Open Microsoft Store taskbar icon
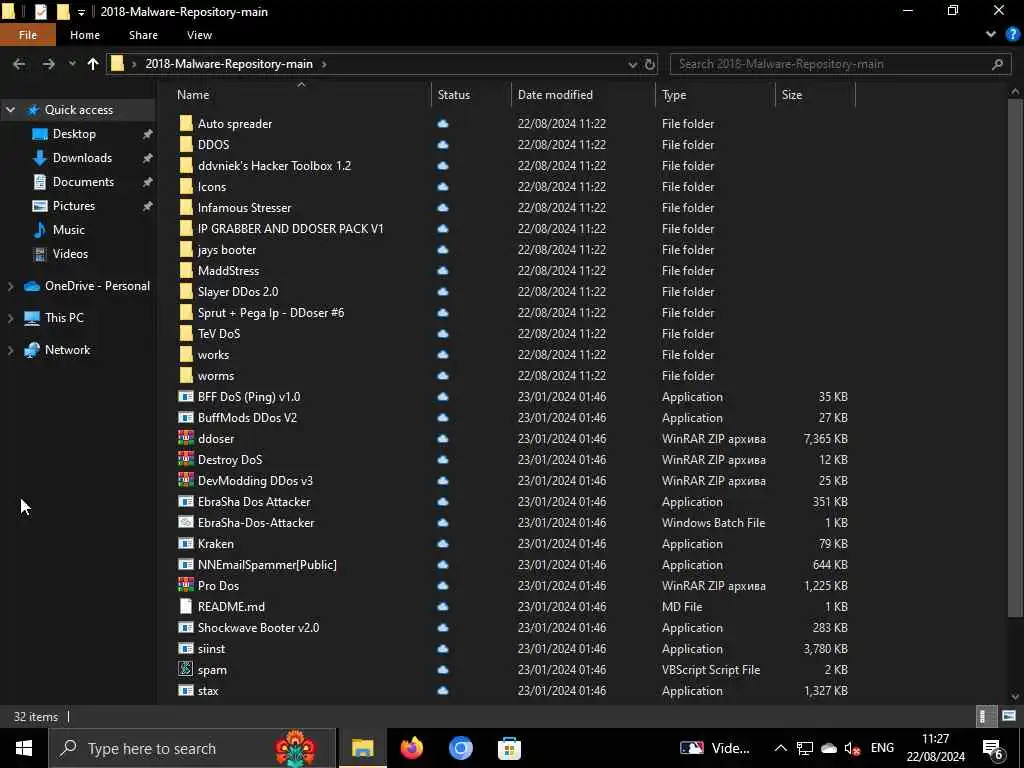Screen dimensions: 1024x768 point(509,748)
